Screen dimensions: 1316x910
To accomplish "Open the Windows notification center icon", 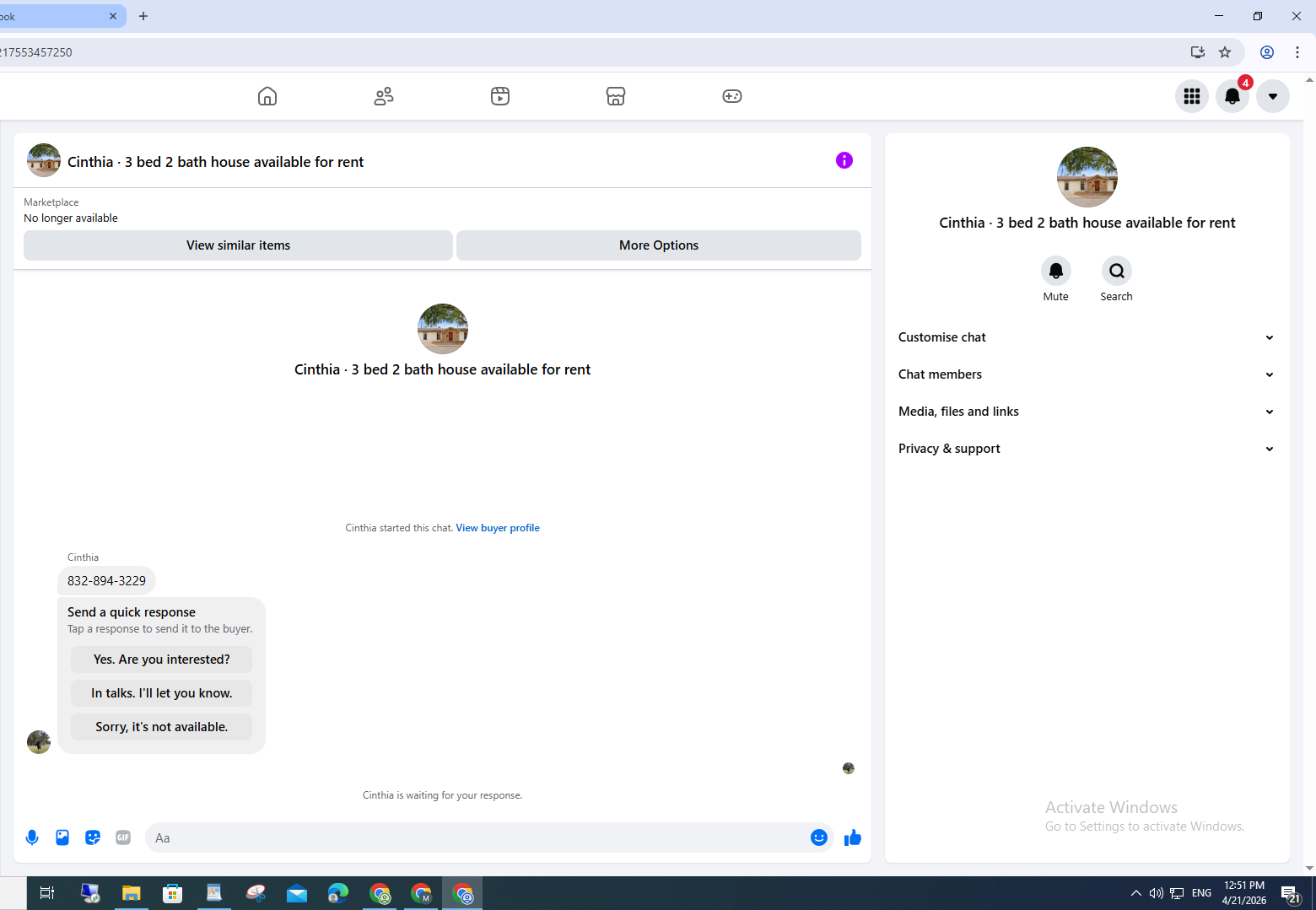I will 1291,893.
